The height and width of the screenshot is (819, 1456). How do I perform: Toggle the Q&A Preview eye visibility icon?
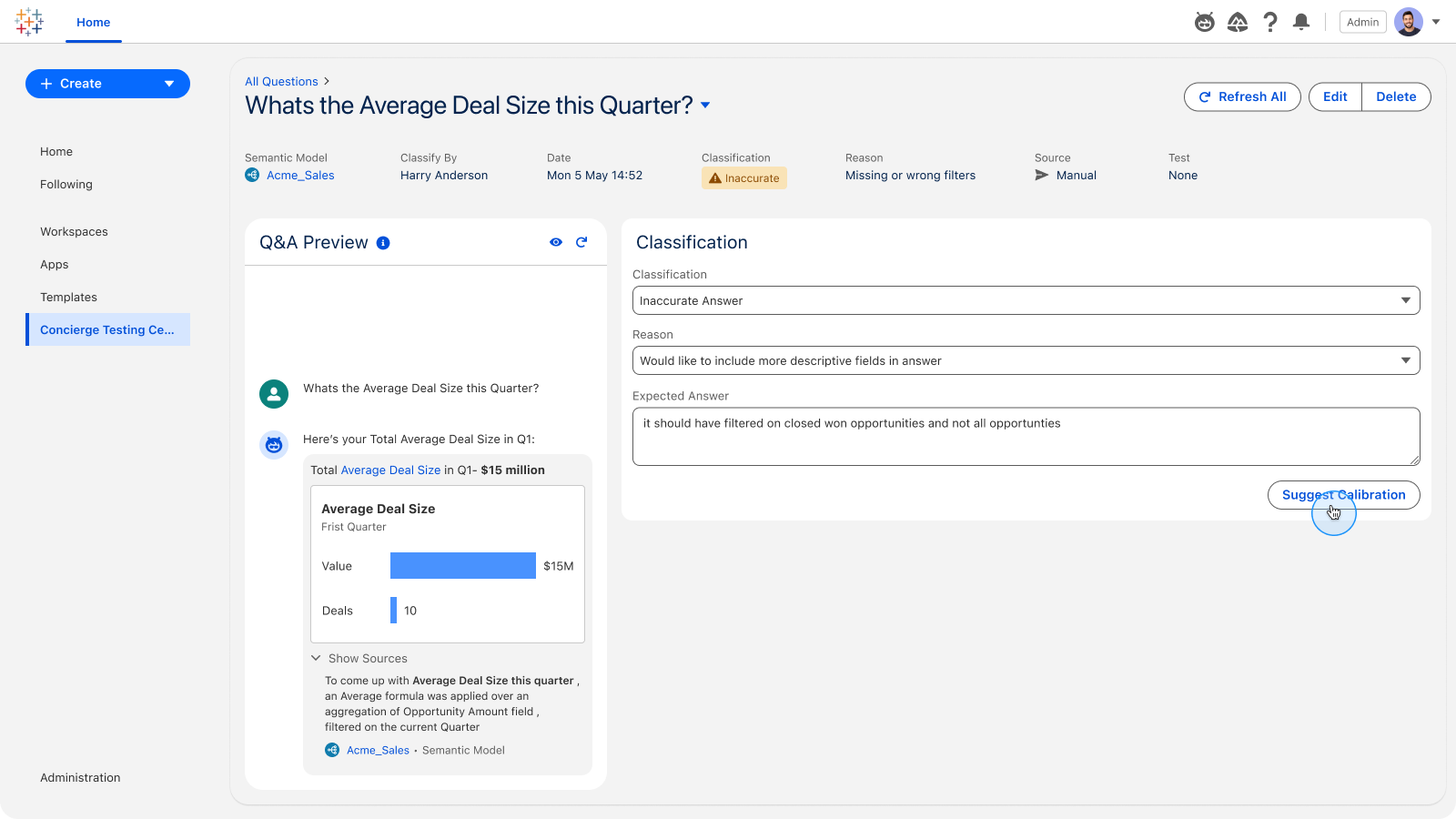click(x=556, y=242)
